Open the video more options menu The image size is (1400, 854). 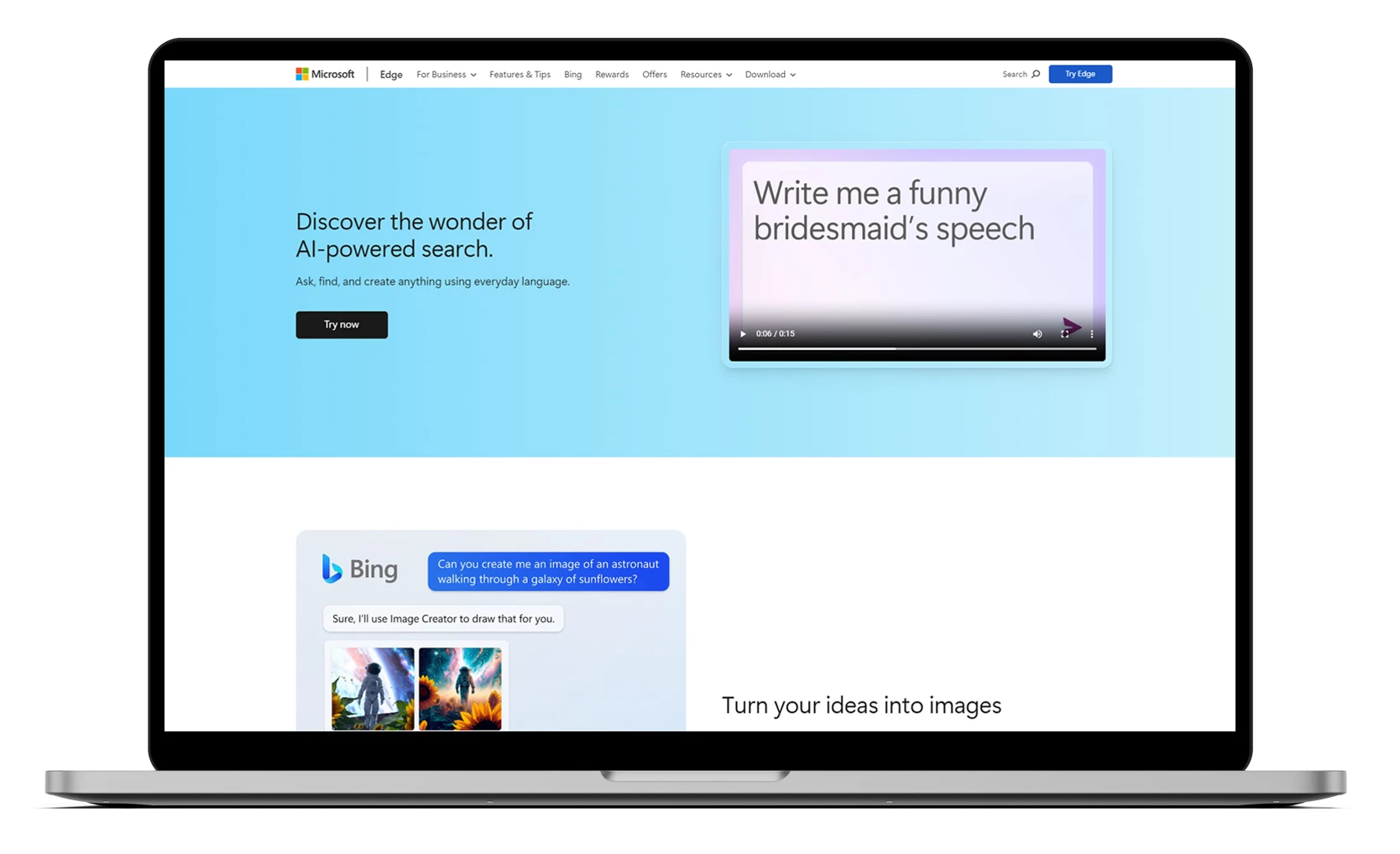1092,333
